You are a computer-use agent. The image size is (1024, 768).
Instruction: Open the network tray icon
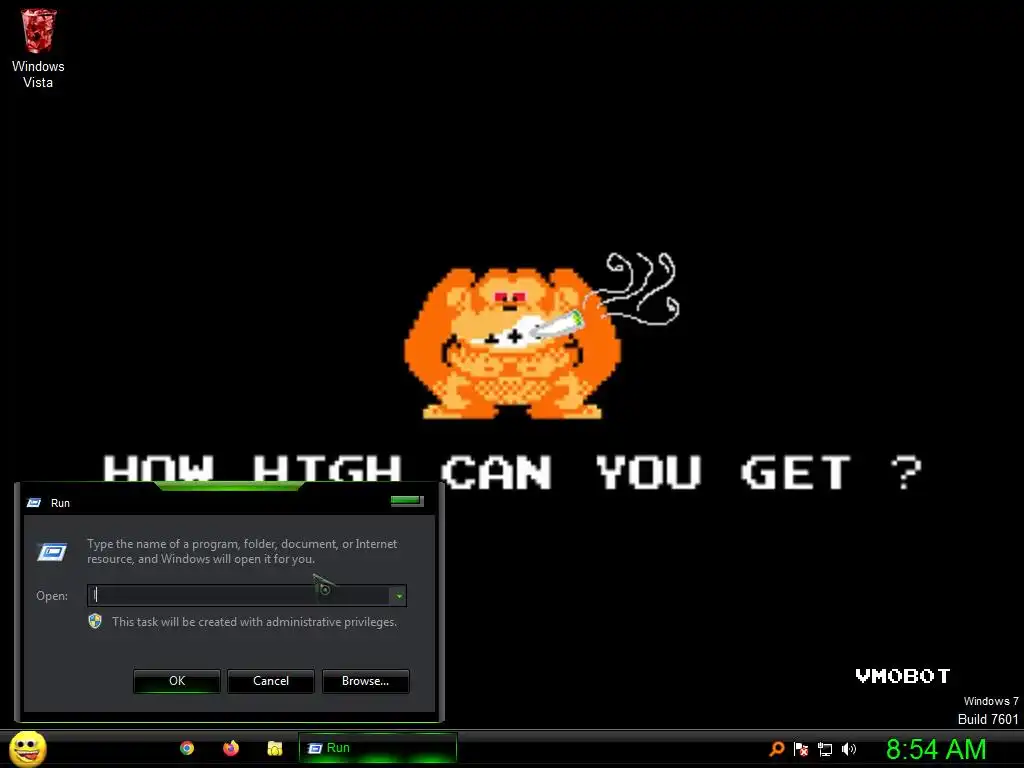point(825,749)
